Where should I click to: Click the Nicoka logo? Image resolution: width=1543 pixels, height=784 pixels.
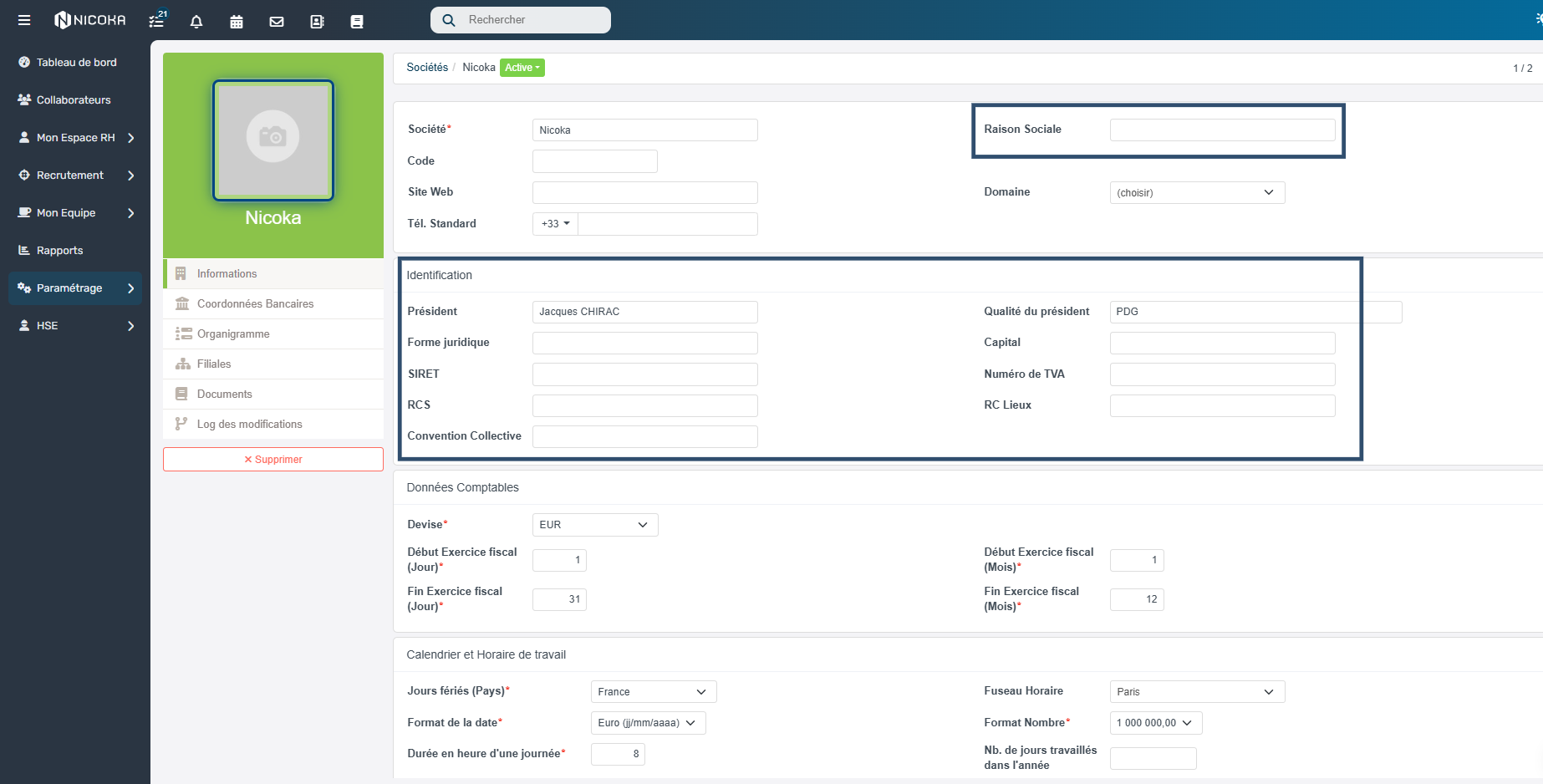pos(90,20)
